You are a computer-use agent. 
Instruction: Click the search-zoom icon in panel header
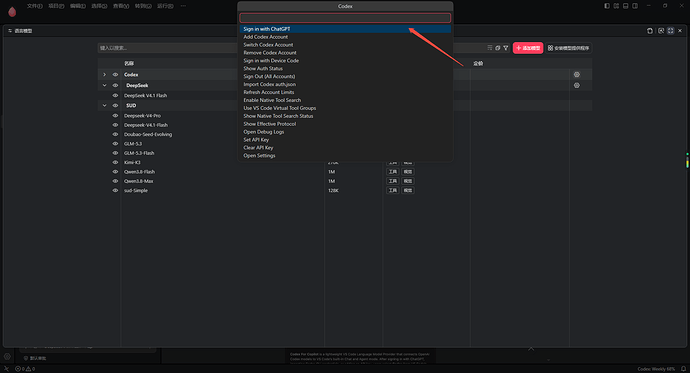pyautogui.click(x=661, y=31)
